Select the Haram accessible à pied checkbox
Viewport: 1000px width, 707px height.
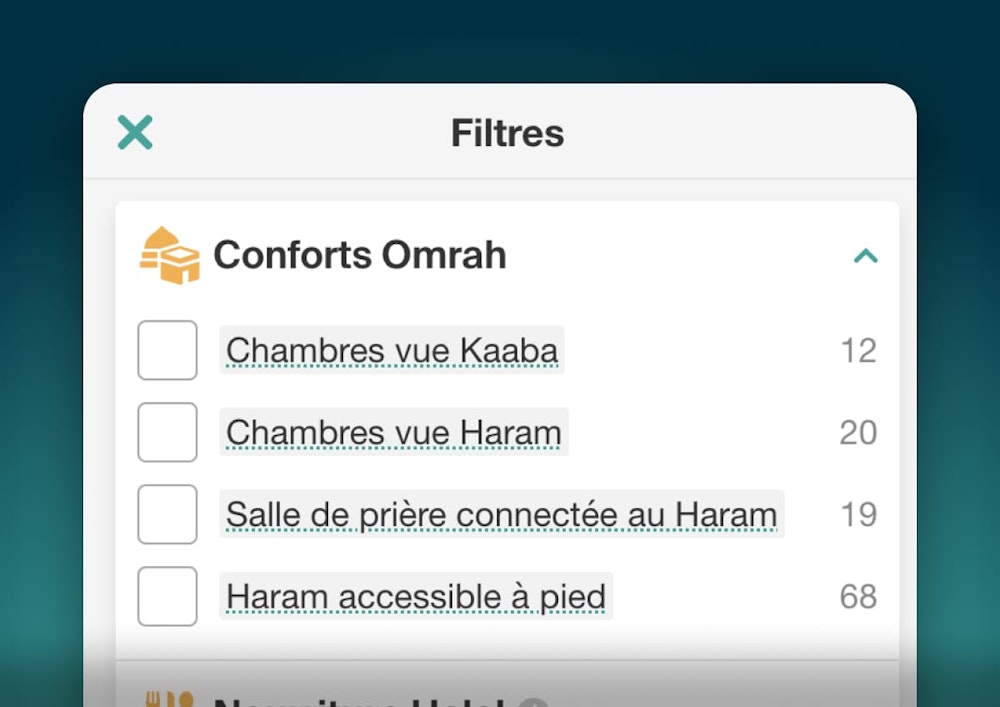pos(167,596)
